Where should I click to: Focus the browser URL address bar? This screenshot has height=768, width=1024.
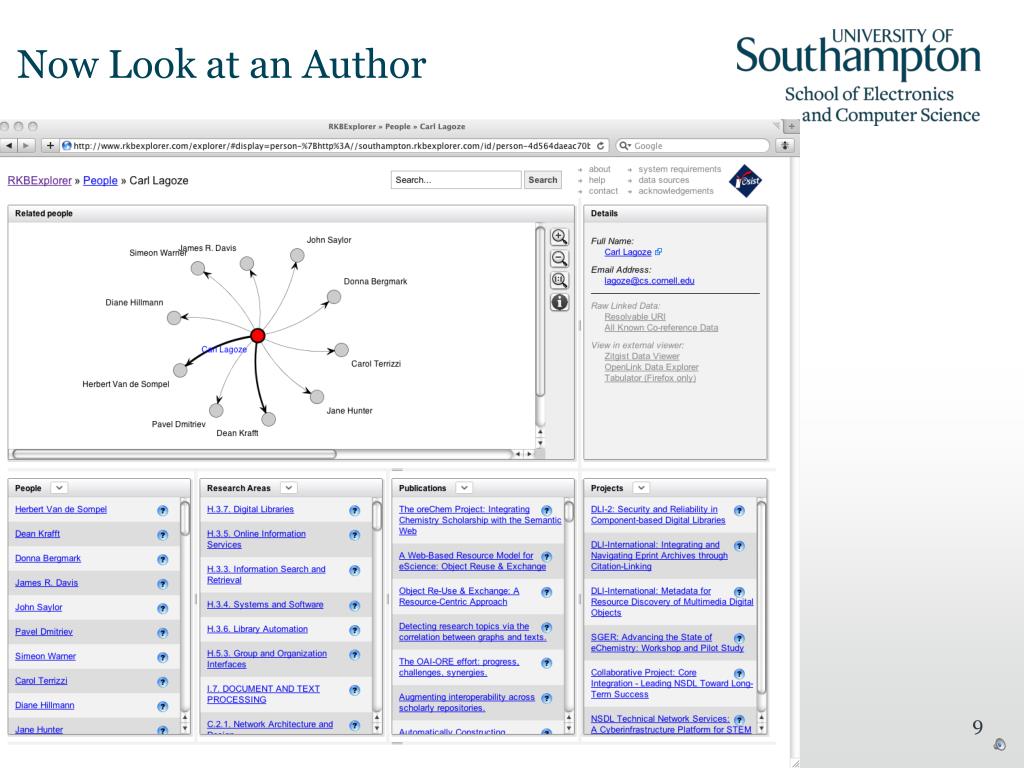(332, 146)
